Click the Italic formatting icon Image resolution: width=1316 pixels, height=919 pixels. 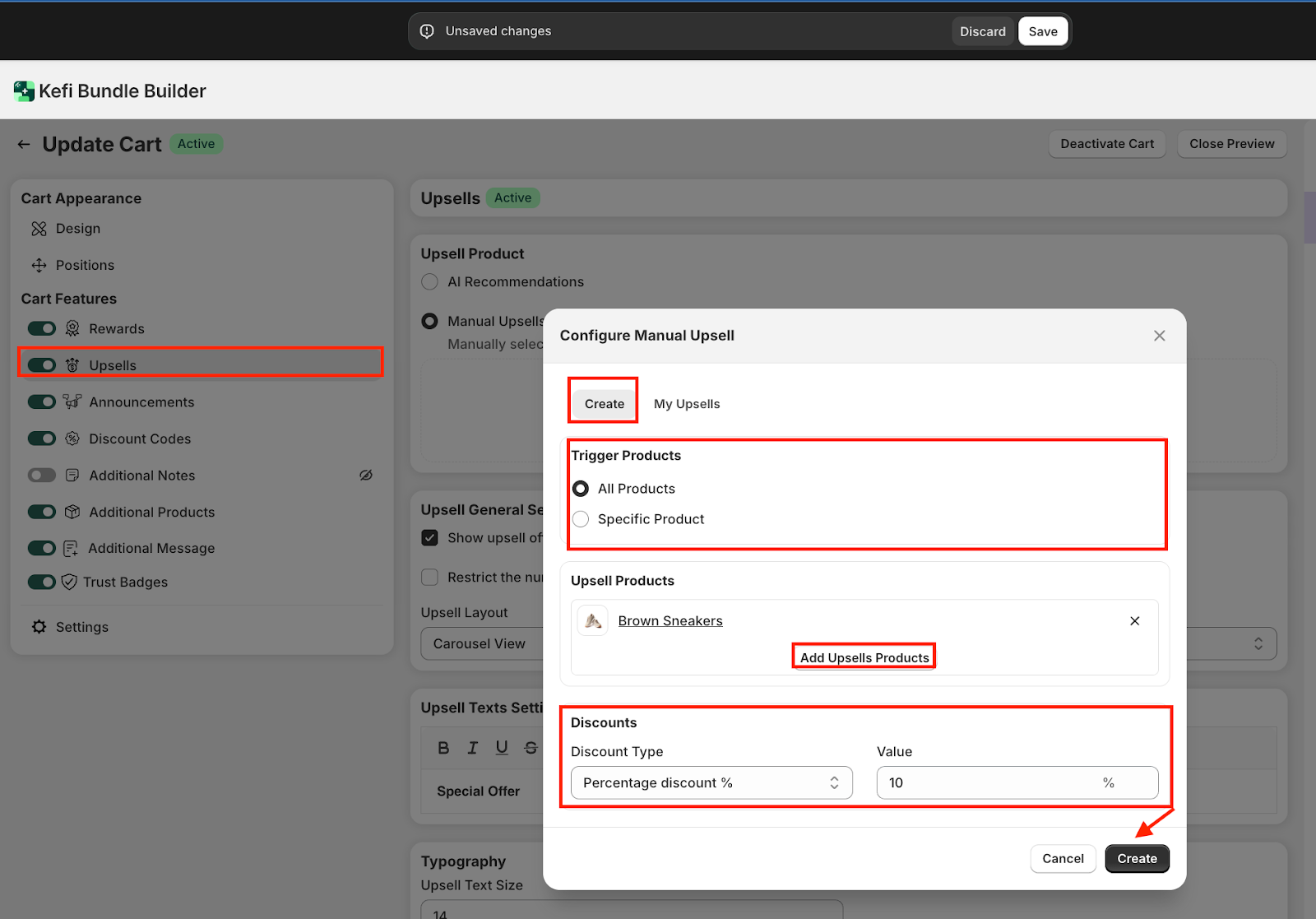pyautogui.click(x=472, y=748)
